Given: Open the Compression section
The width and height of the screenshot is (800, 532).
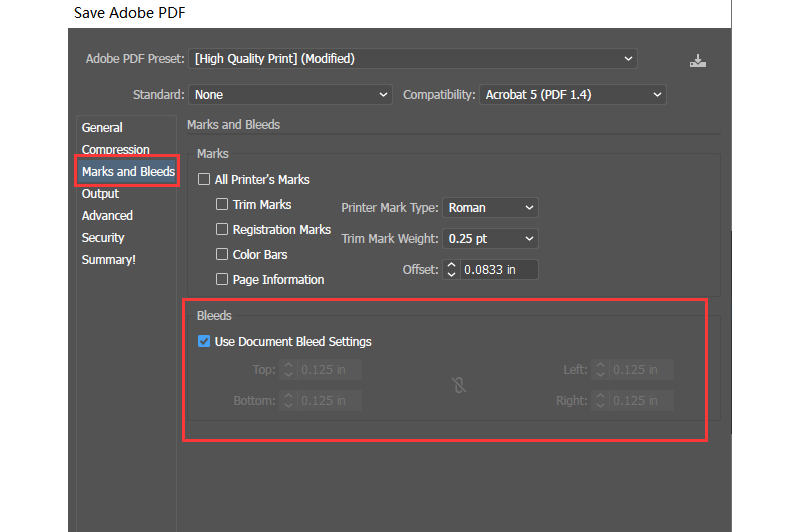Looking at the screenshot, I should point(116,149).
